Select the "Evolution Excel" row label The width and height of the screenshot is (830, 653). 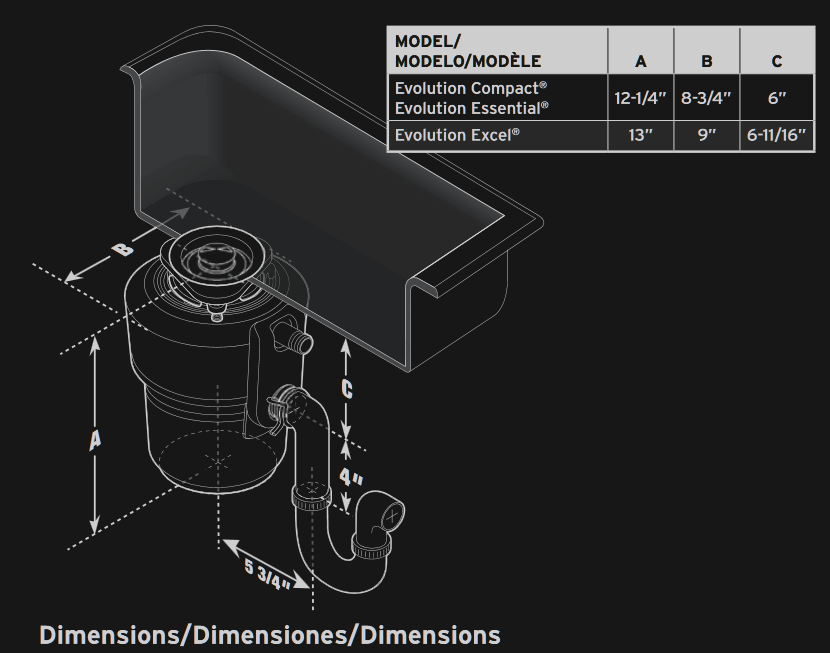[457, 135]
